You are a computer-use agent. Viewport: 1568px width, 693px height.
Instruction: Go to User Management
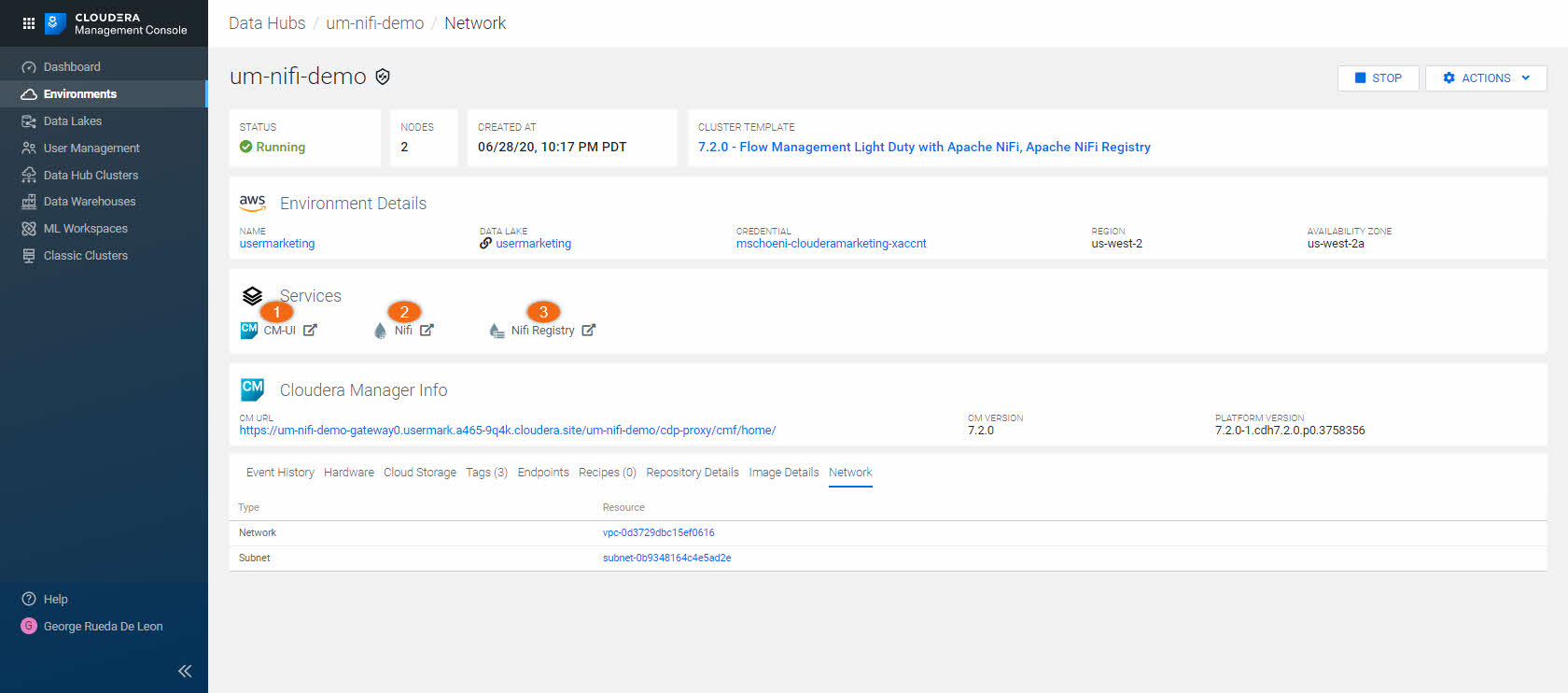click(91, 148)
